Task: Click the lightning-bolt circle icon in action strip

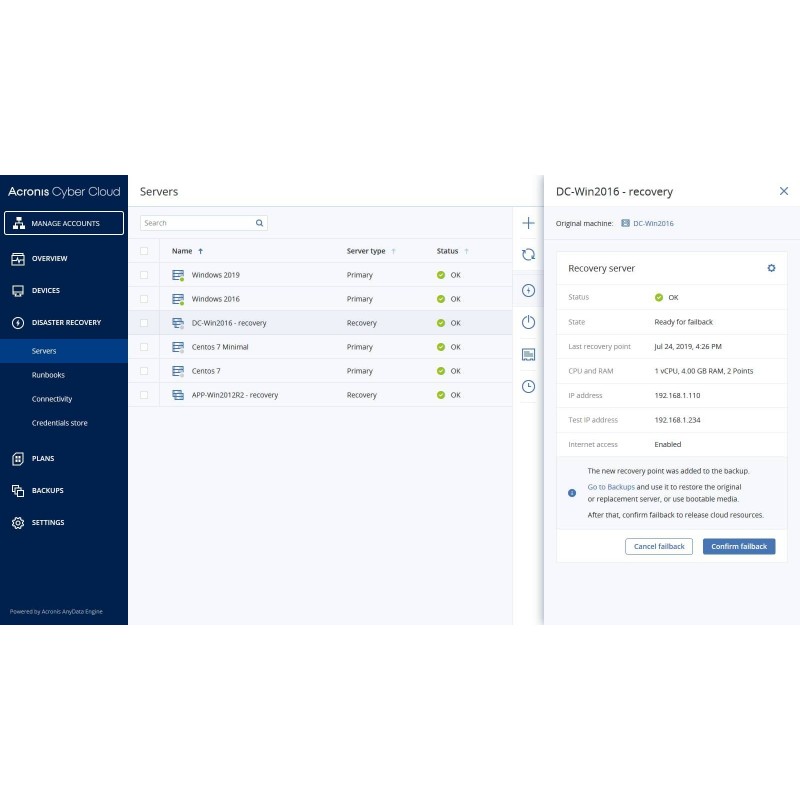Action: [x=528, y=290]
